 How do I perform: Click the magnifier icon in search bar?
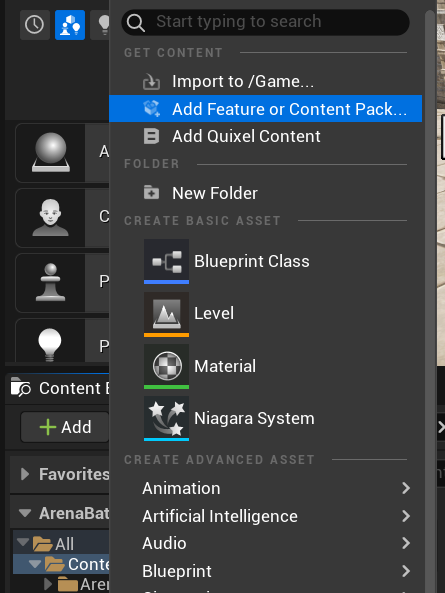tap(135, 23)
